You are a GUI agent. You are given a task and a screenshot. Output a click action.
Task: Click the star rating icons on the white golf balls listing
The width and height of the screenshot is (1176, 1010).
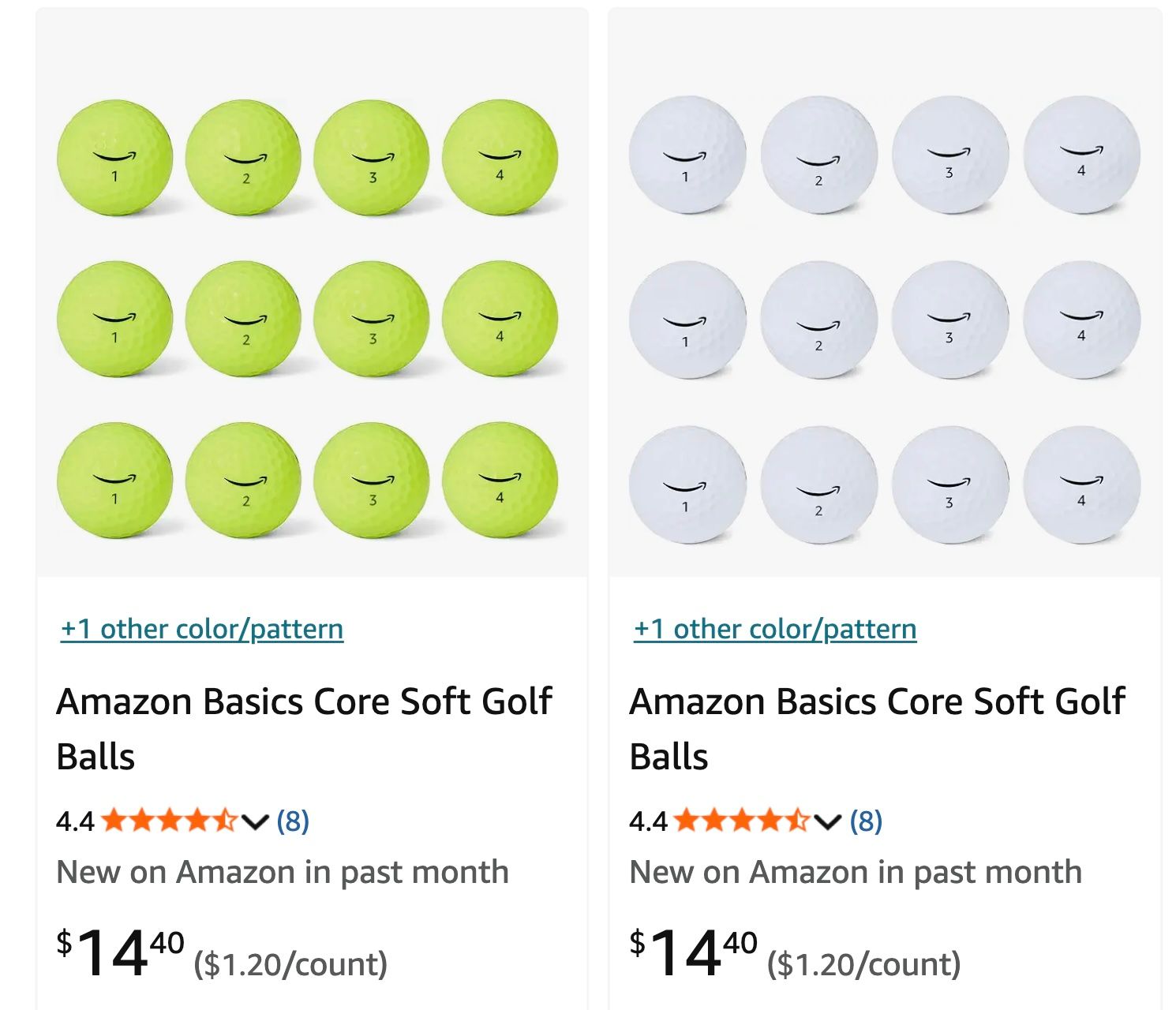742,821
